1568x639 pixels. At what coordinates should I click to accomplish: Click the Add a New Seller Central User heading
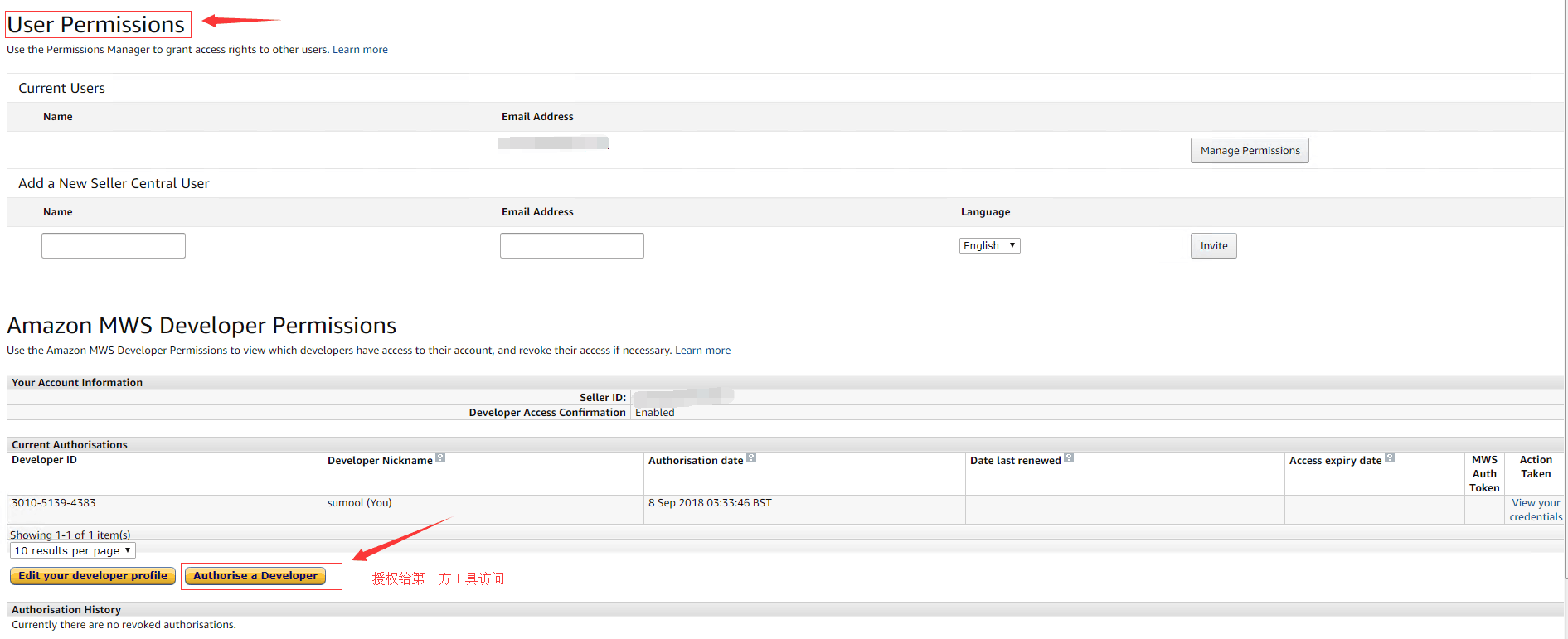click(114, 184)
